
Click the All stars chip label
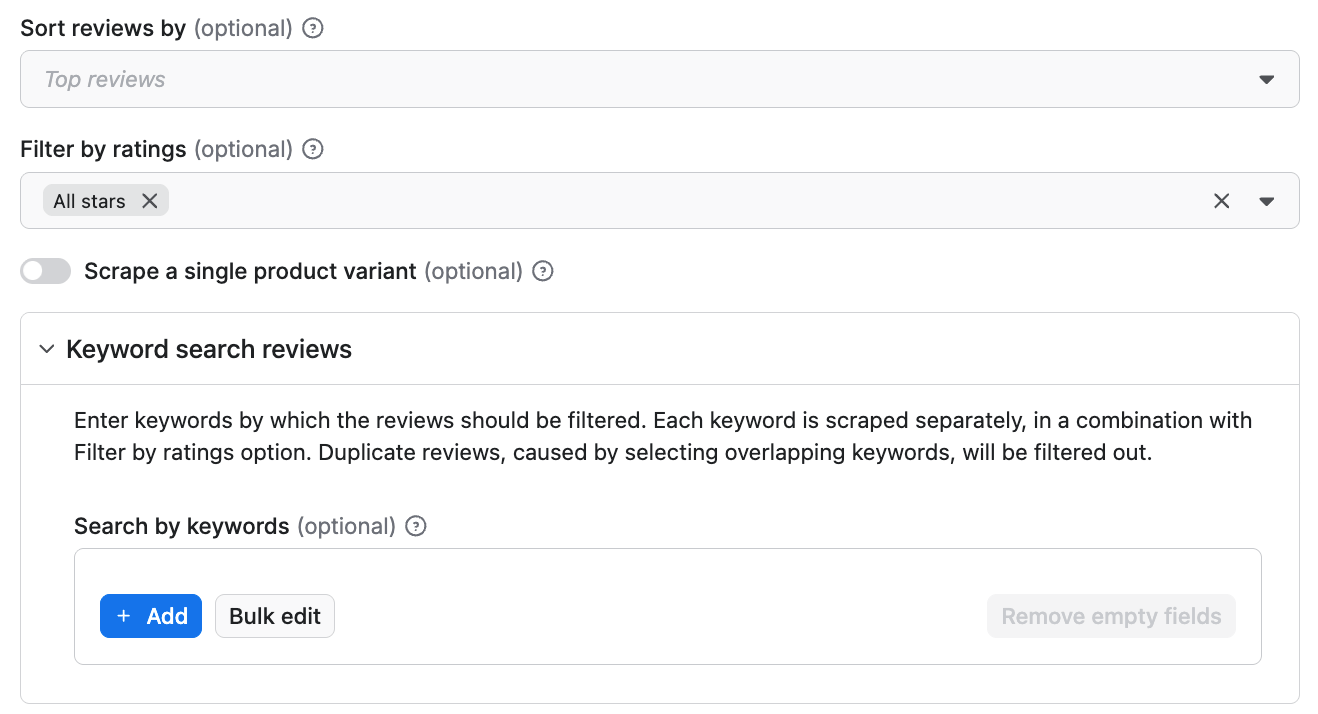(x=89, y=201)
